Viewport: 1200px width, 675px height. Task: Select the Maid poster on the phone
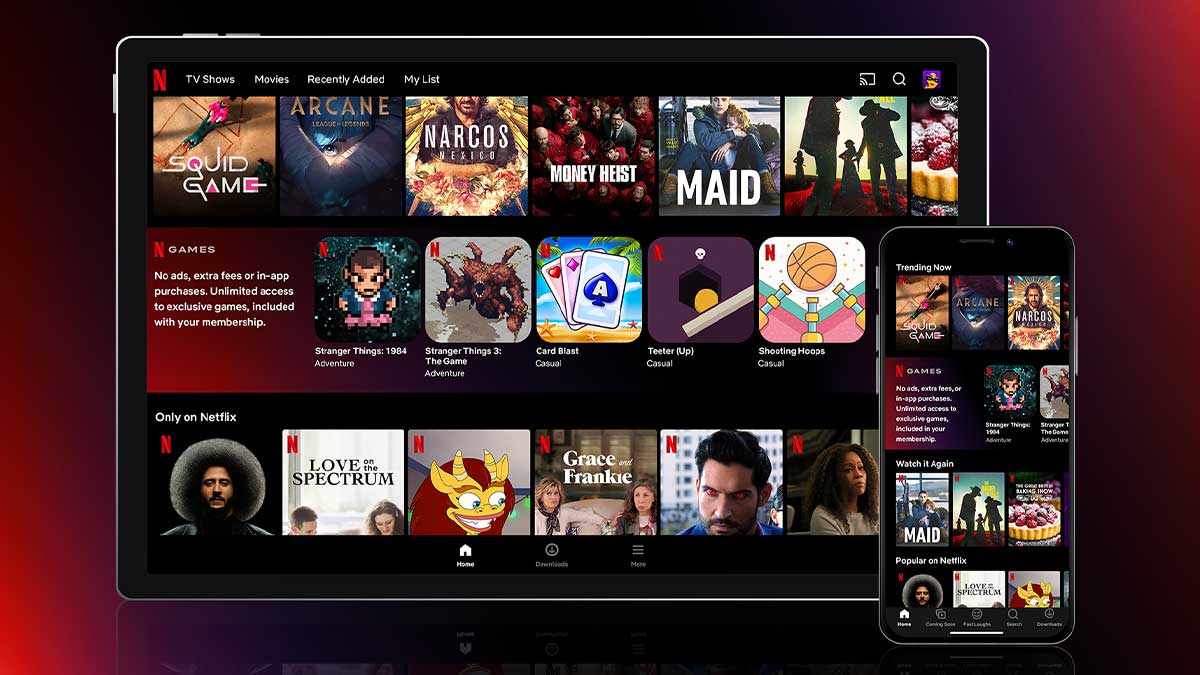(922, 509)
